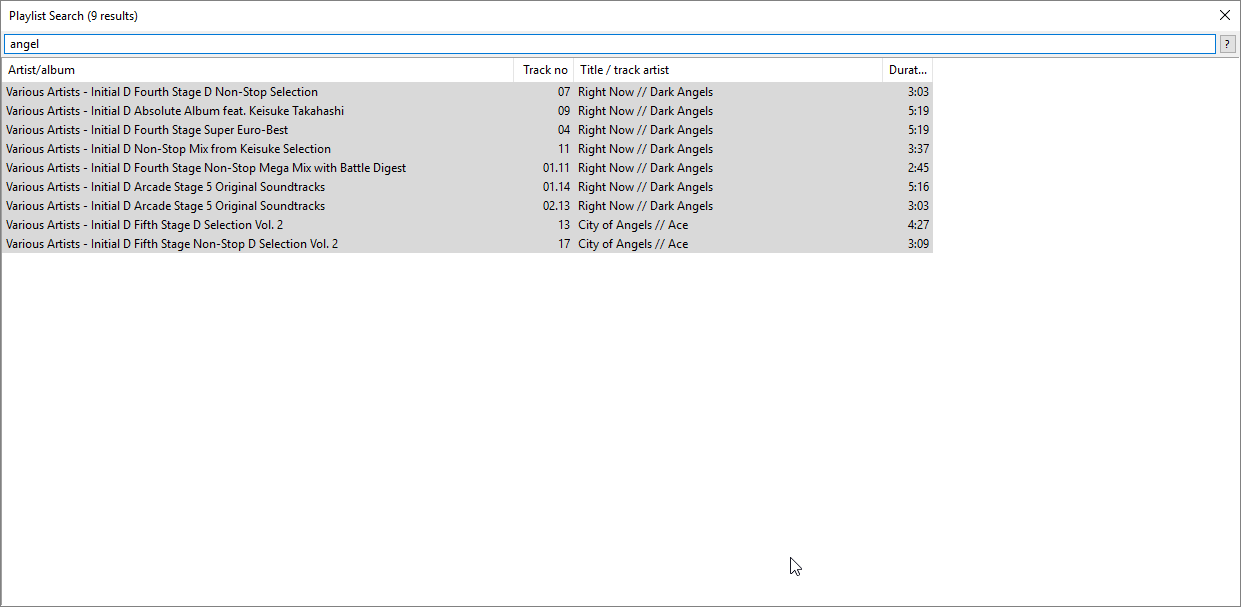
Task: Sort by the Track no column header
Action: click(x=544, y=70)
